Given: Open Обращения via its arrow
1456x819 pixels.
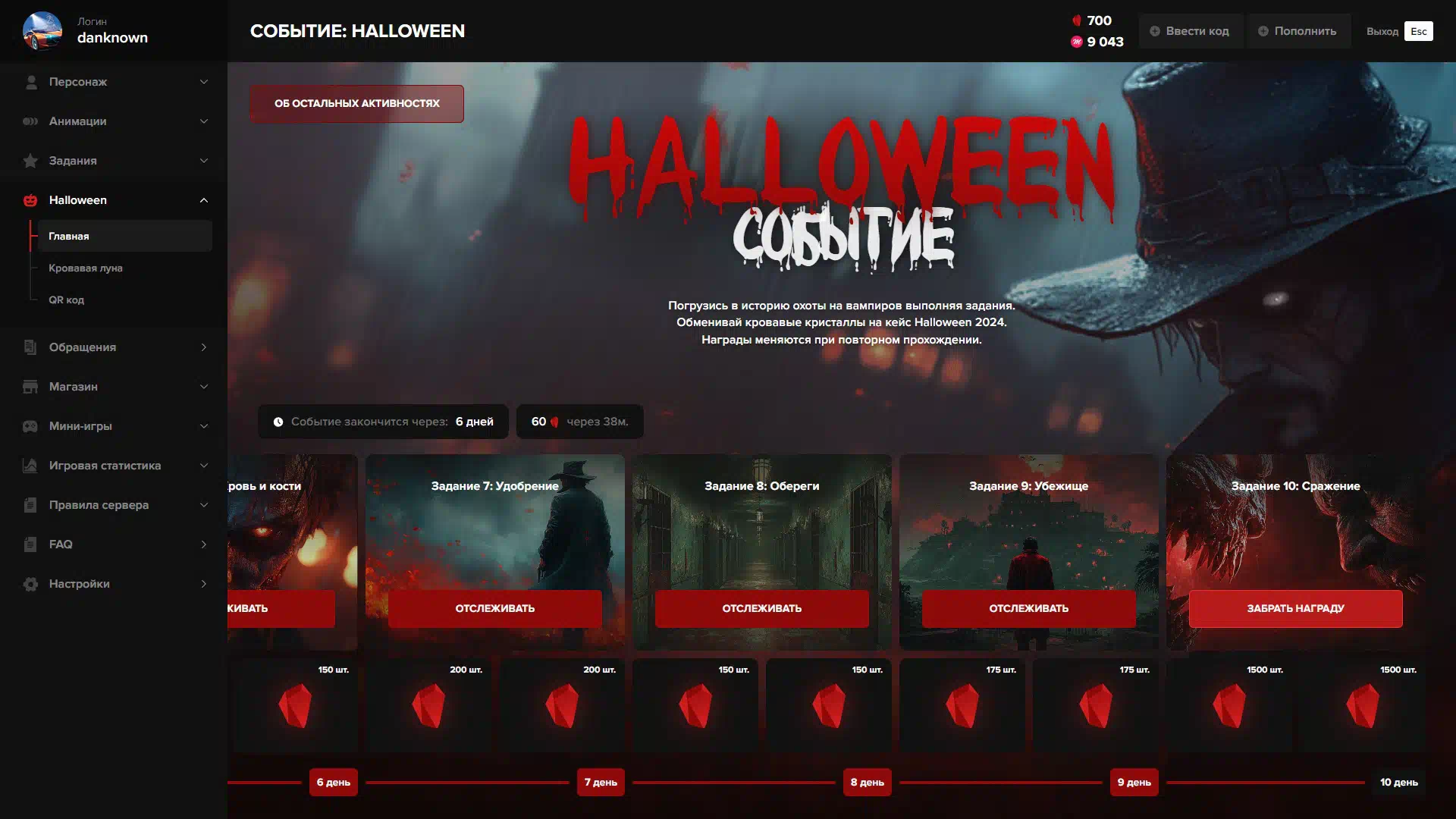Looking at the screenshot, I should tap(203, 347).
